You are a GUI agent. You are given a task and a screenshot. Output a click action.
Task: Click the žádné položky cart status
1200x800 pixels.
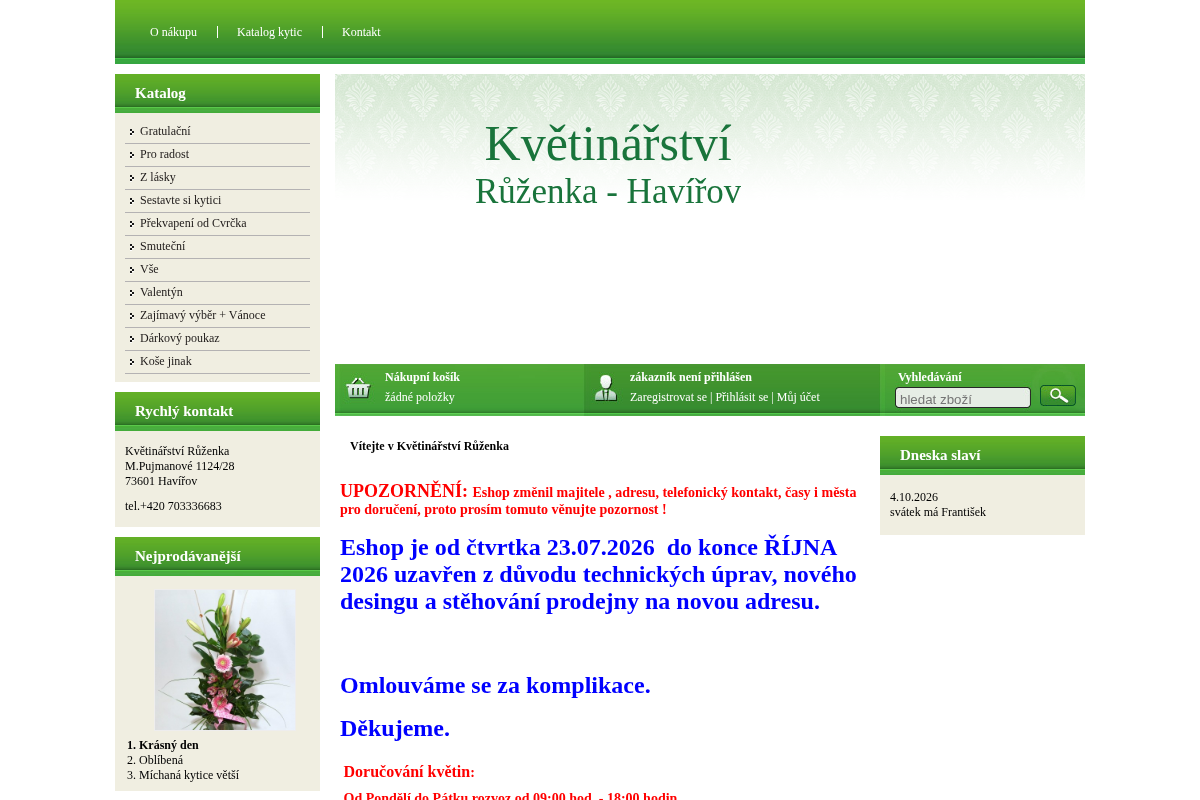[420, 397]
